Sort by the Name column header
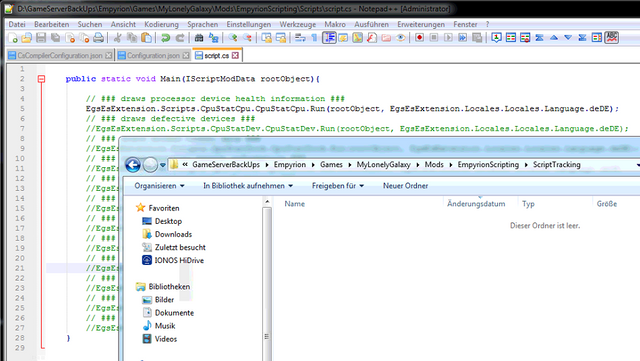Screen dimensions: 640x361 [x=294, y=204]
